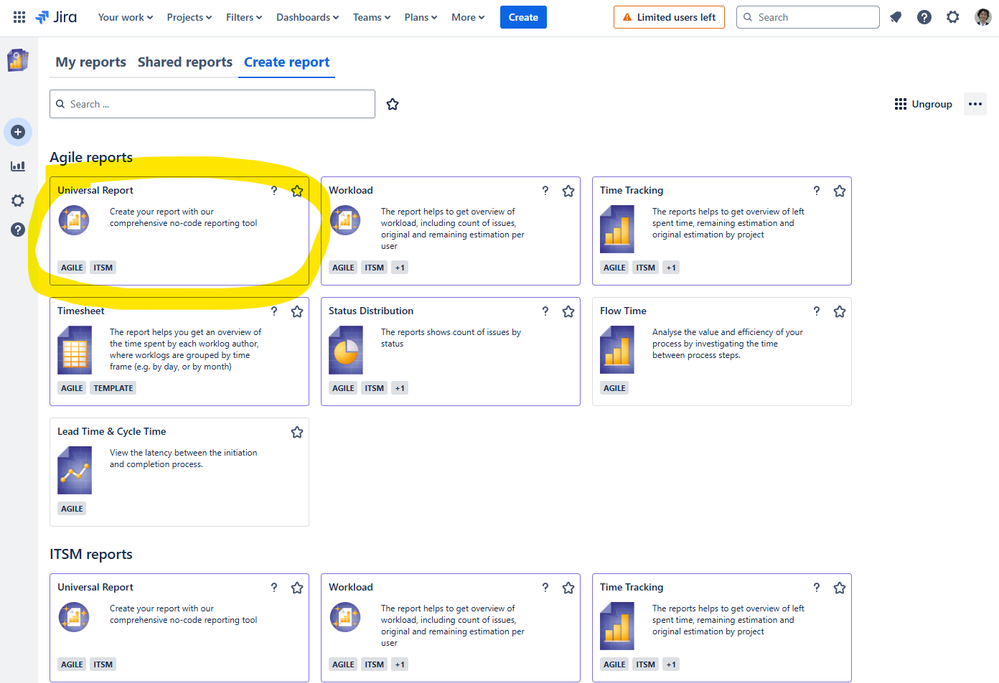Show help for Flow Time report
Viewport: 999px width, 683px height.
point(816,311)
